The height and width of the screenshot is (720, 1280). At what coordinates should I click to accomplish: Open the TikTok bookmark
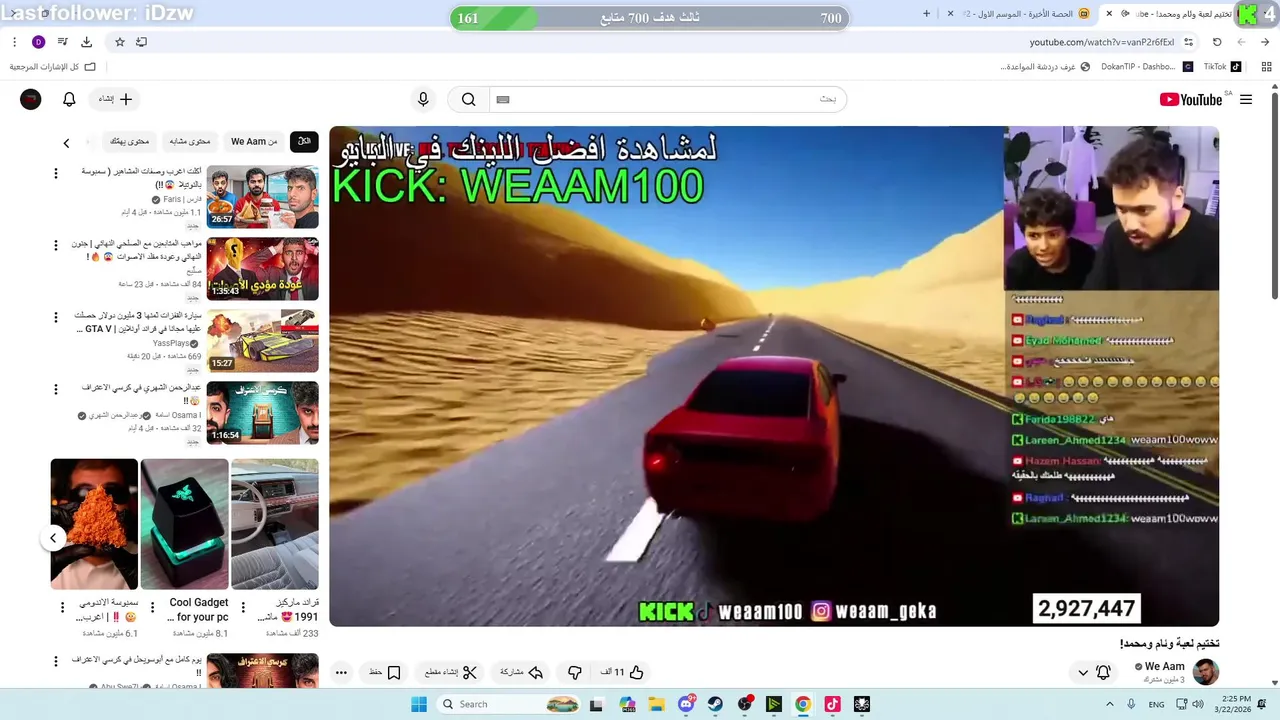coord(1222,67)
